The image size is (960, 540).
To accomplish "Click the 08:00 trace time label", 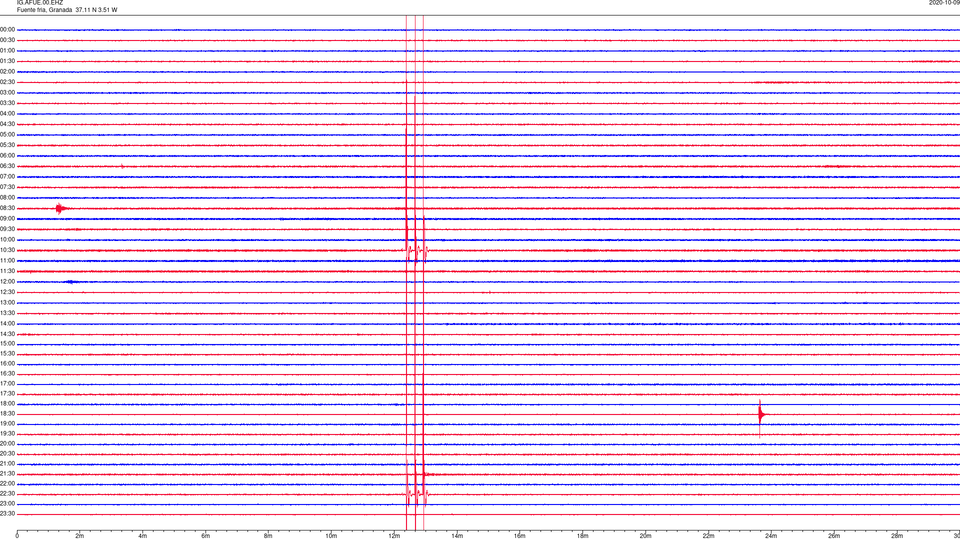I will [7, 198].
